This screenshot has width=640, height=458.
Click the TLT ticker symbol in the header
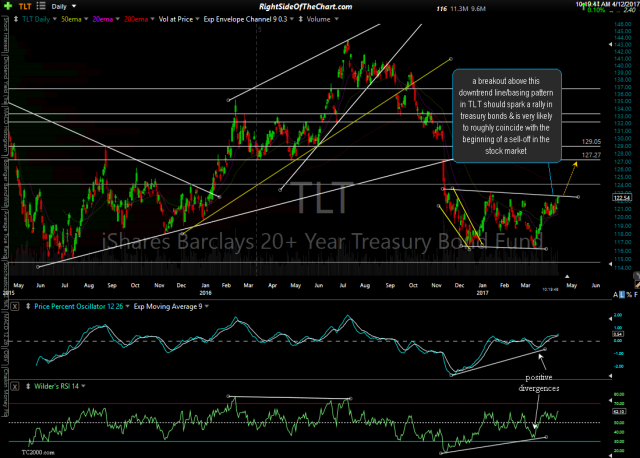[x=25, y=7]
